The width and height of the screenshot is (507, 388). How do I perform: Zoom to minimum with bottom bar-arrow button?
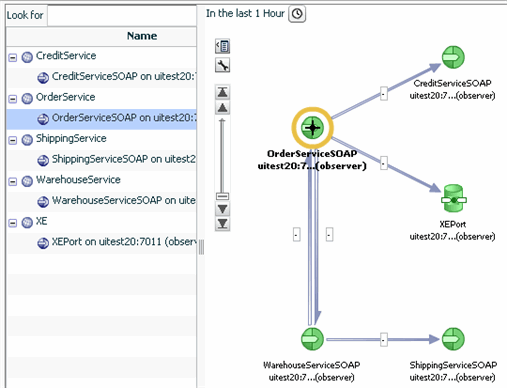click(223, 224)
